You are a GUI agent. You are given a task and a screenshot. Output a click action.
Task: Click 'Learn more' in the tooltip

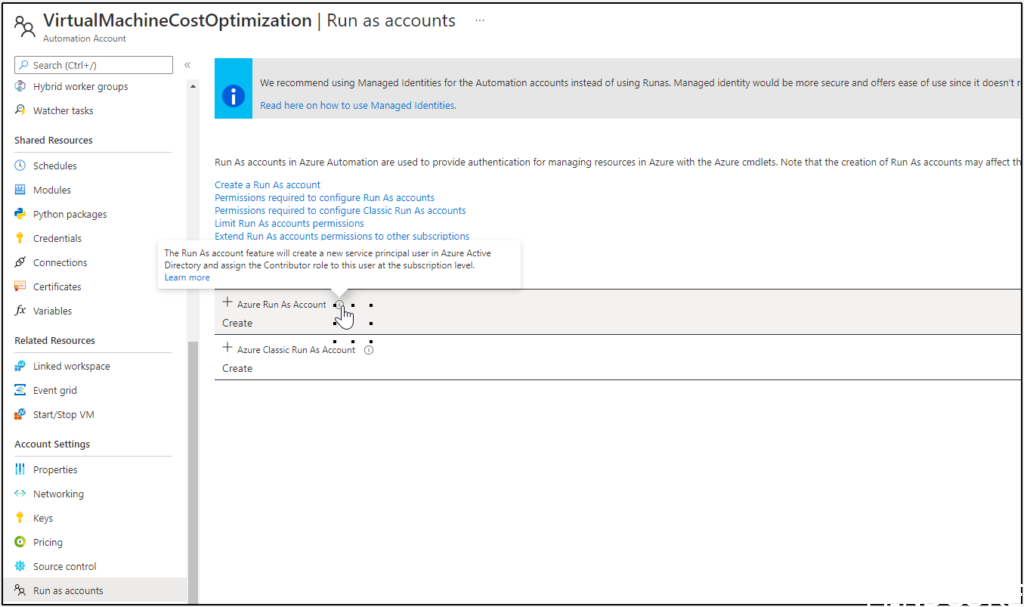pos(187,278)
